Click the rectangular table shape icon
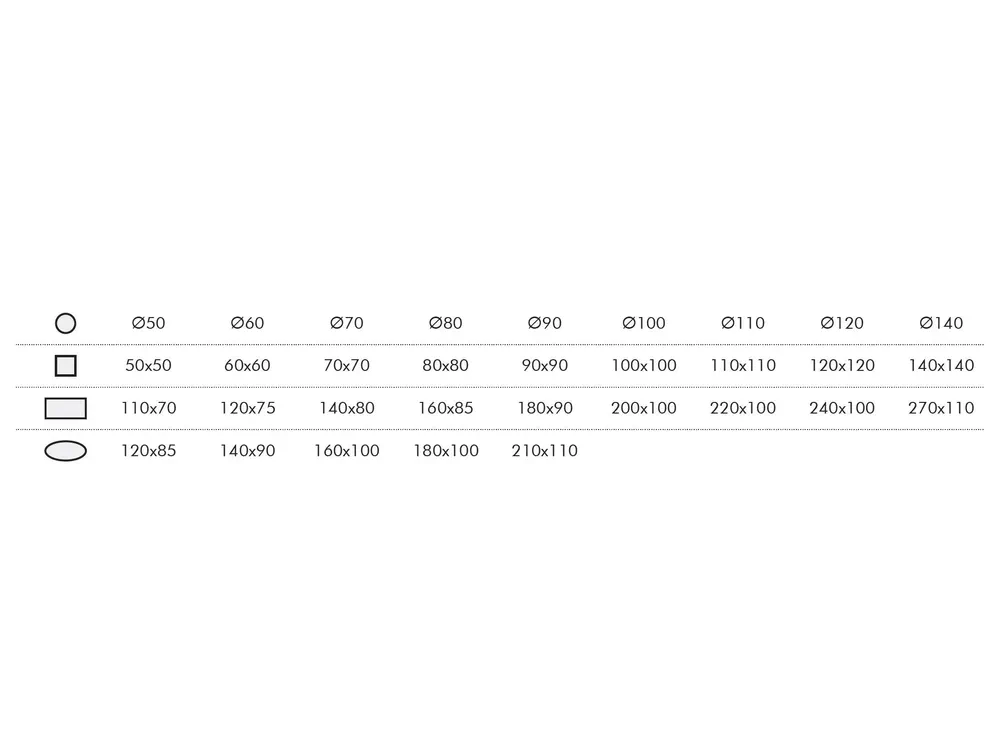The image size is (1000, 750). pos(66,408)
